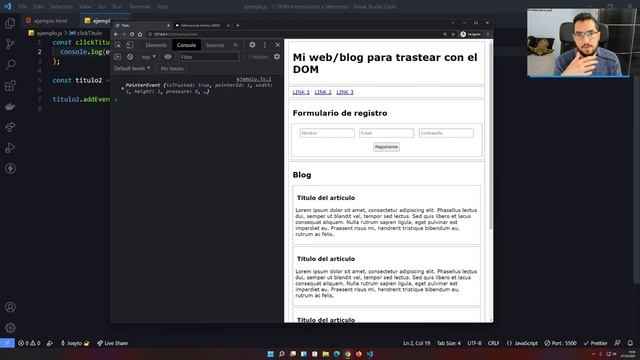Toggle the console sidebar
640x360 pixels.
pyautogui.click(x=118, y=57)
